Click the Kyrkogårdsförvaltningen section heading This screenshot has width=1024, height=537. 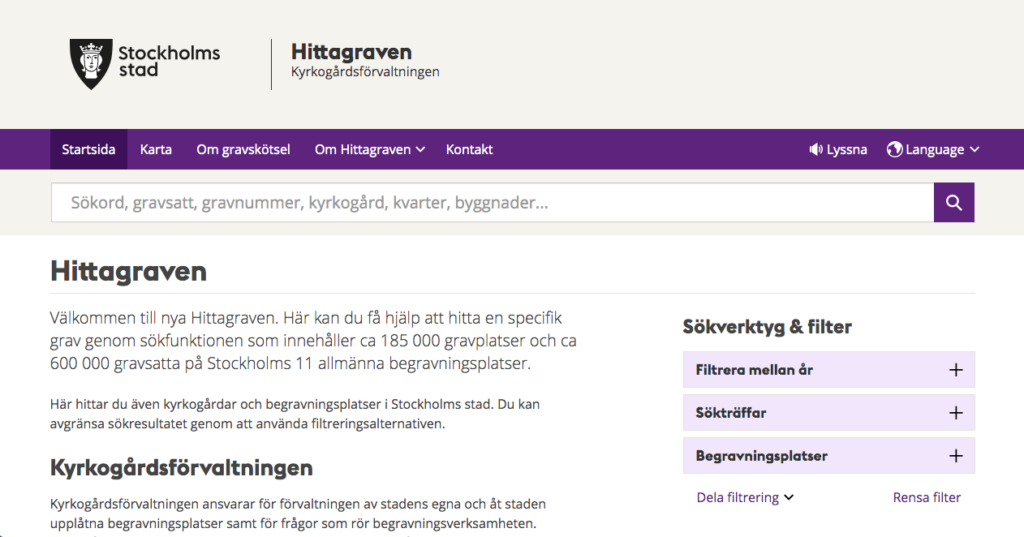pyautogui.click(x=182, y=468)
